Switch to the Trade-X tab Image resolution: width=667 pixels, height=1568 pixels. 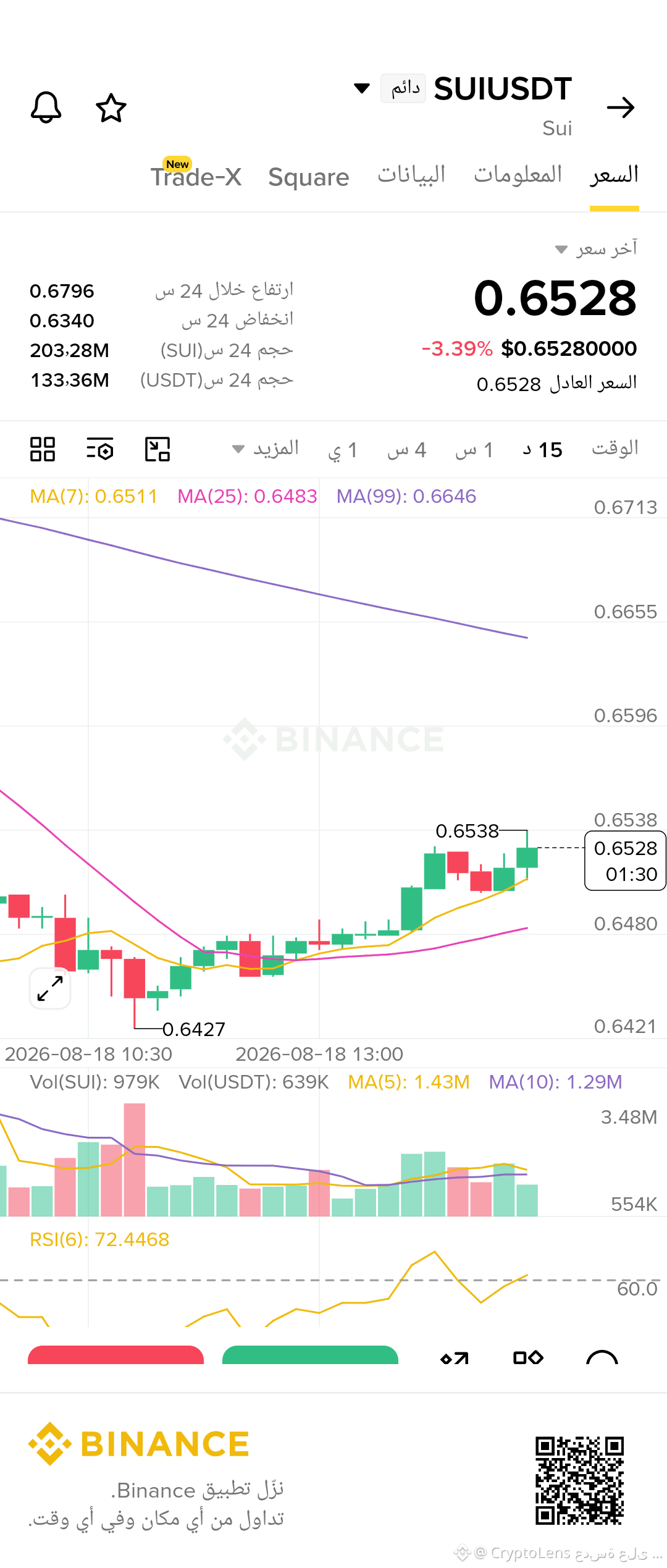pos(196,176)
